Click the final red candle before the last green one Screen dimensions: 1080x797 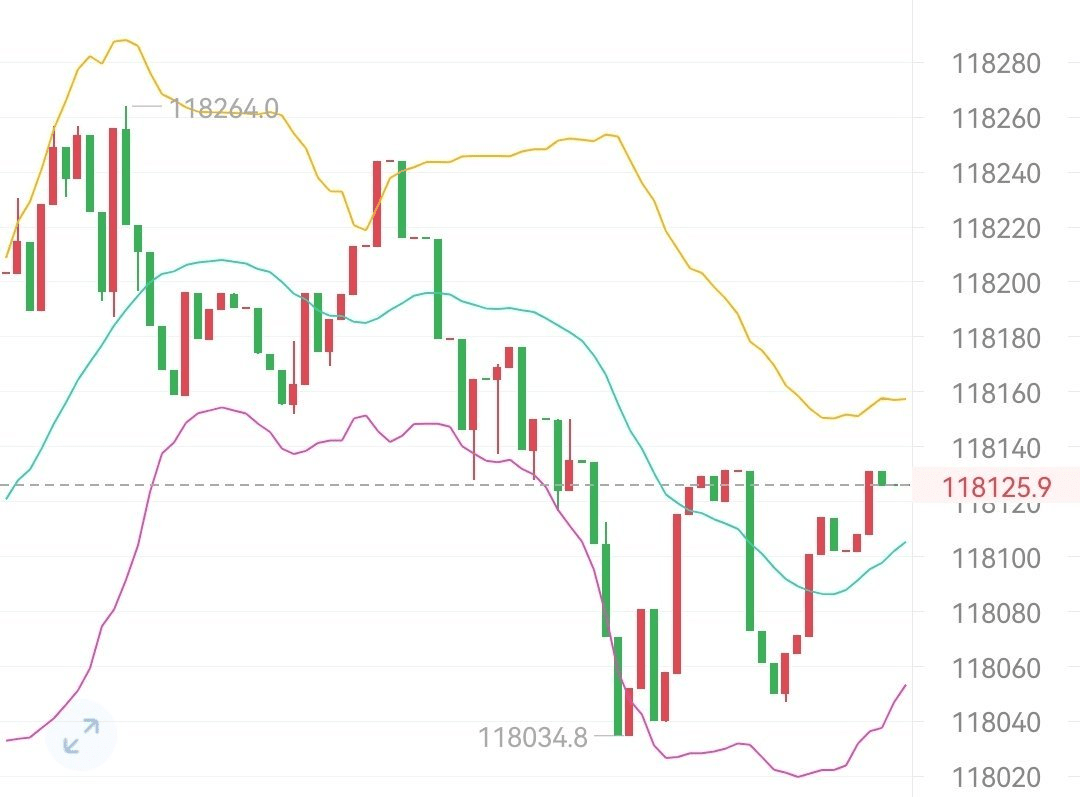click(x=869, y=503)
